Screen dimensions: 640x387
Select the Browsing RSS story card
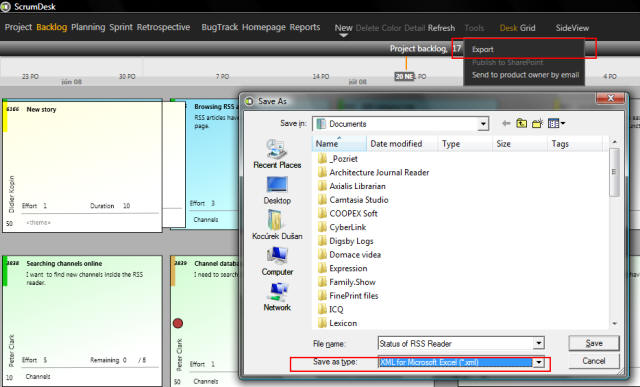pos(204,164)
